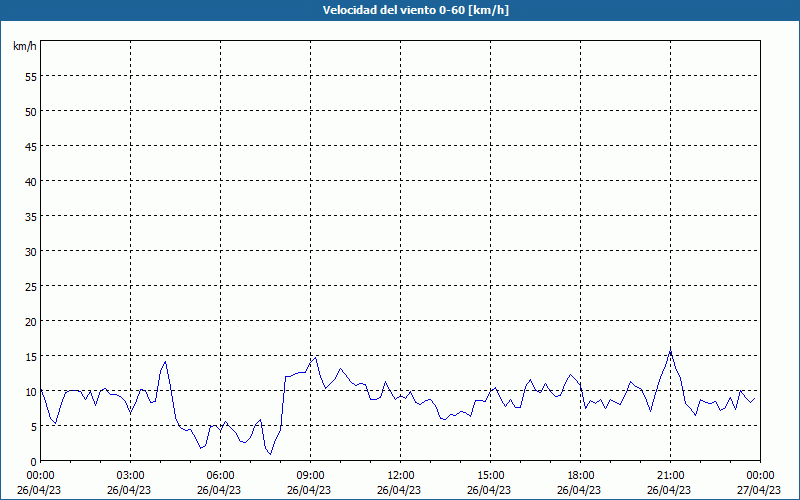800x500 pixels.
Task: Click the 40 value on y-axis
Action: pos(31,182)
